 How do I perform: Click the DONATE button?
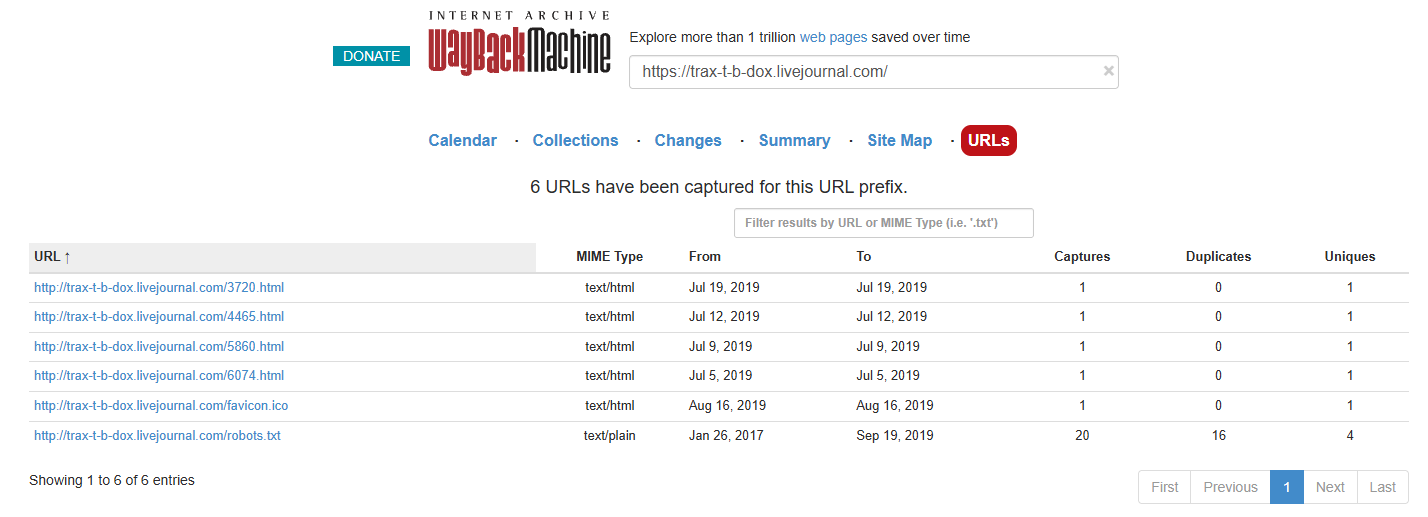[371, 56]
